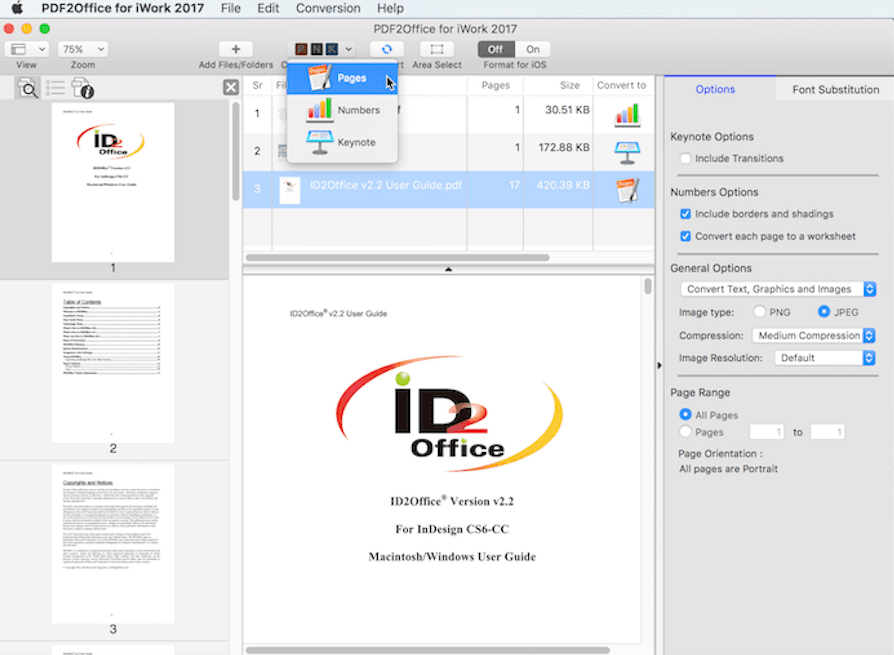Open the Zoom 75% dropdown

coord(83,49)
